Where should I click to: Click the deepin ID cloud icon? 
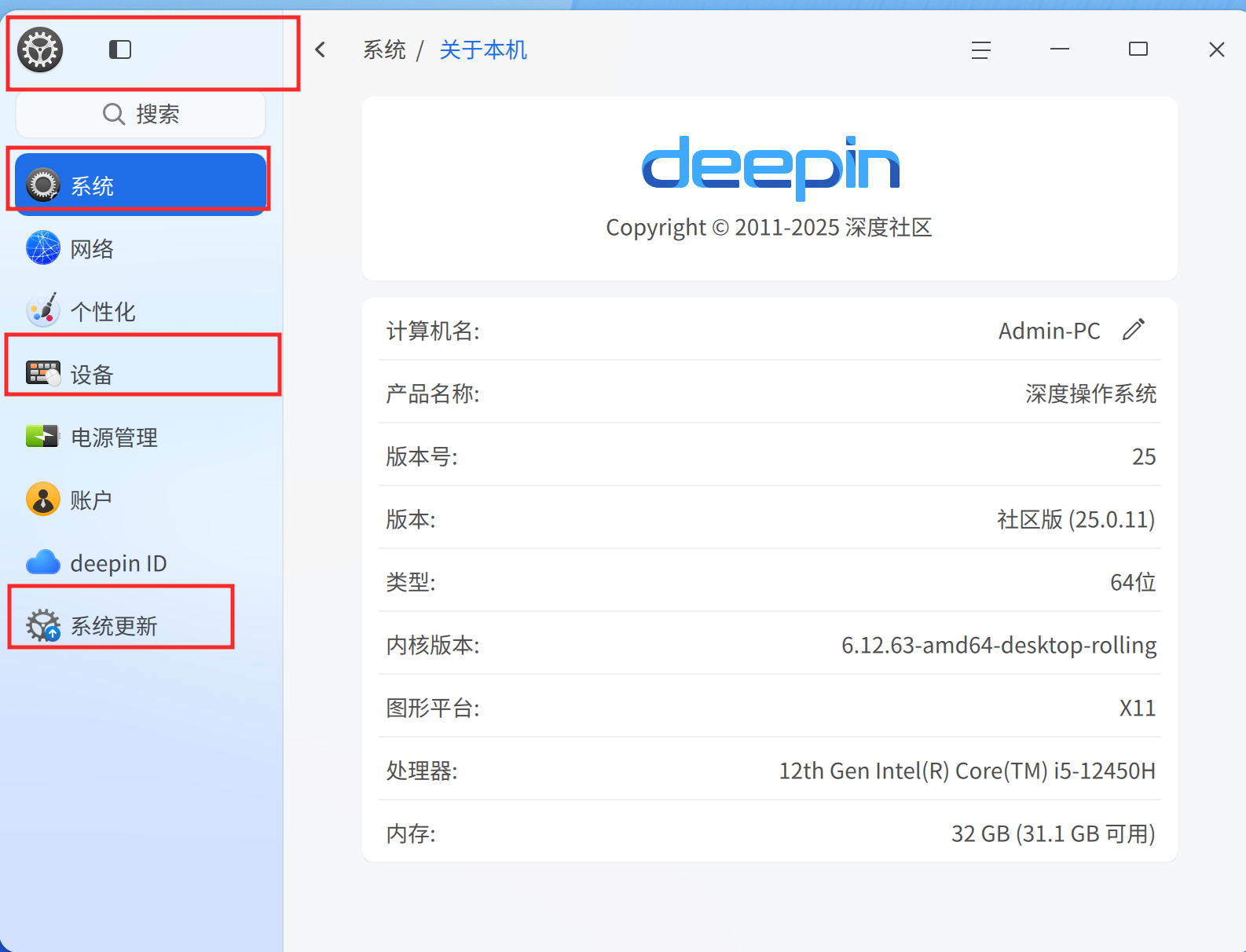point(43,562)
